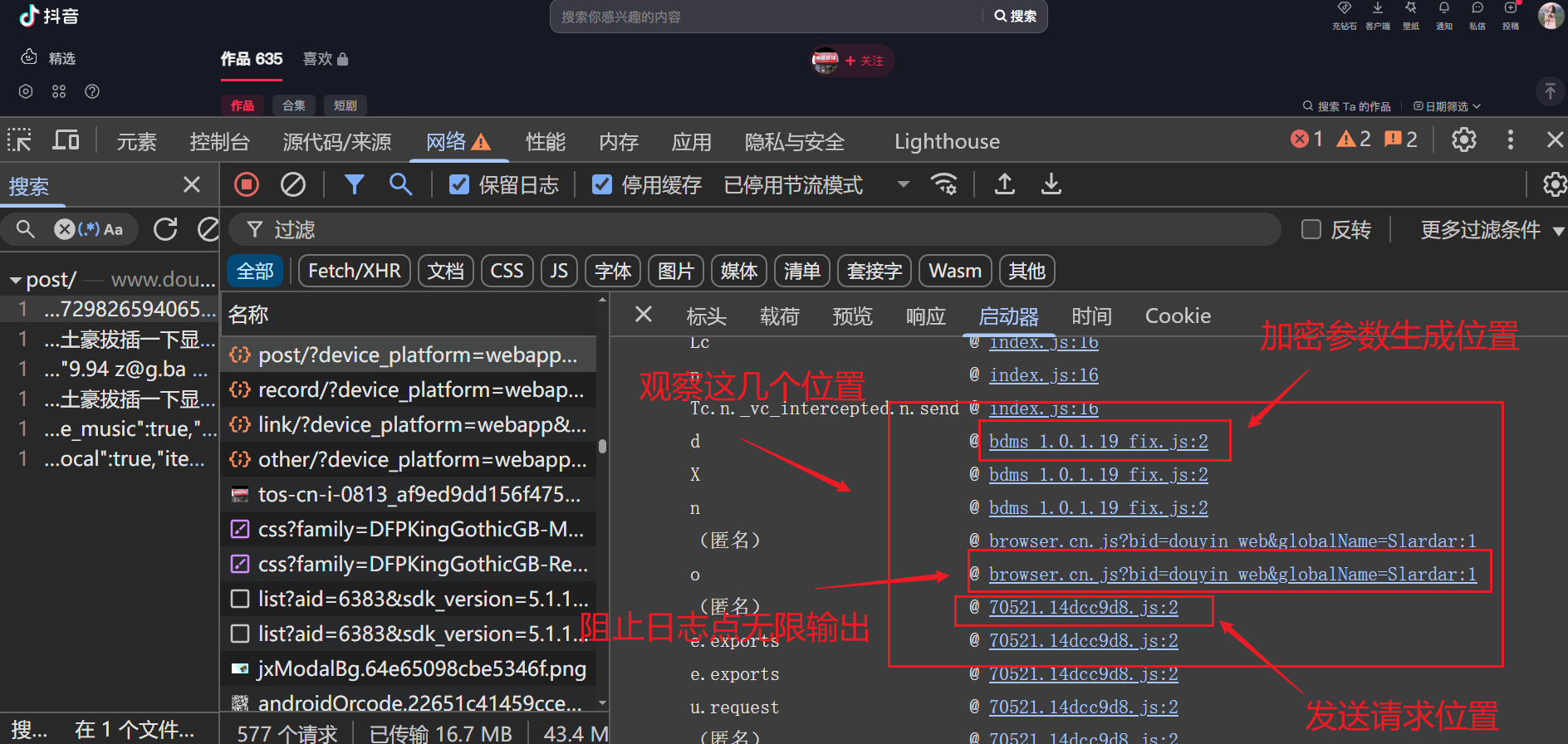The image size is (1568, 744).
Task: Stop recording network log button
Action: pyautogui.click(x=247, y=184)
